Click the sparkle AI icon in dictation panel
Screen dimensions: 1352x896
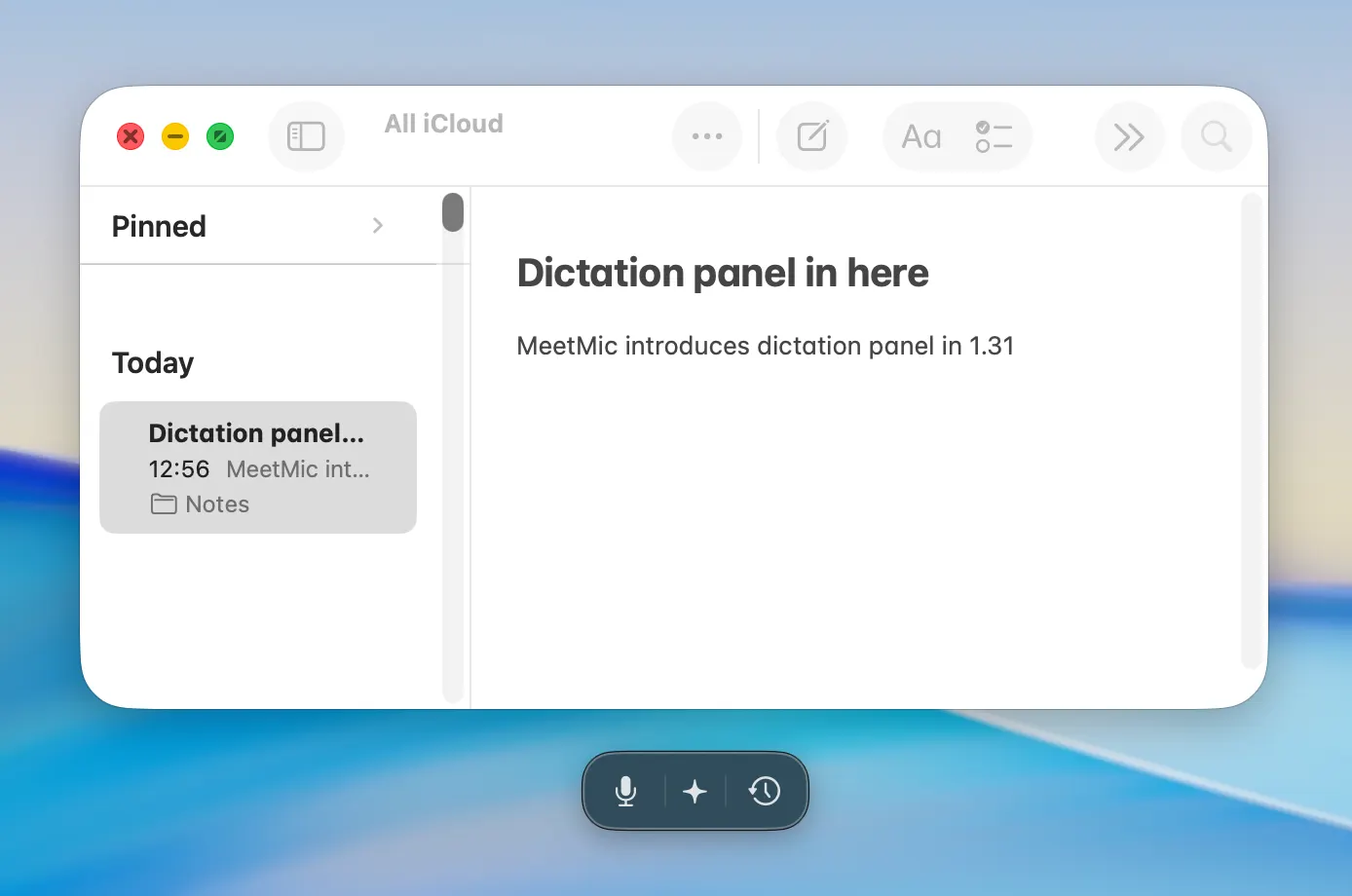click(x=695, y=791)
